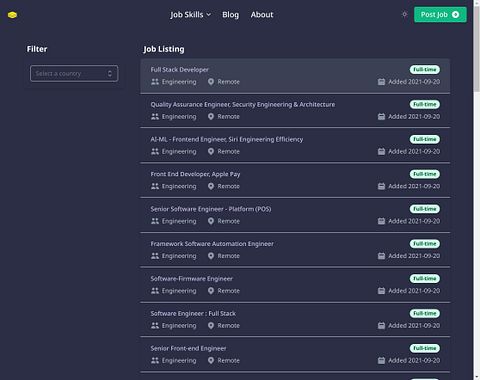Click arrow icon inside Post Job button
This screenshot has height=380, width=480.
click(x=455, y=15)
